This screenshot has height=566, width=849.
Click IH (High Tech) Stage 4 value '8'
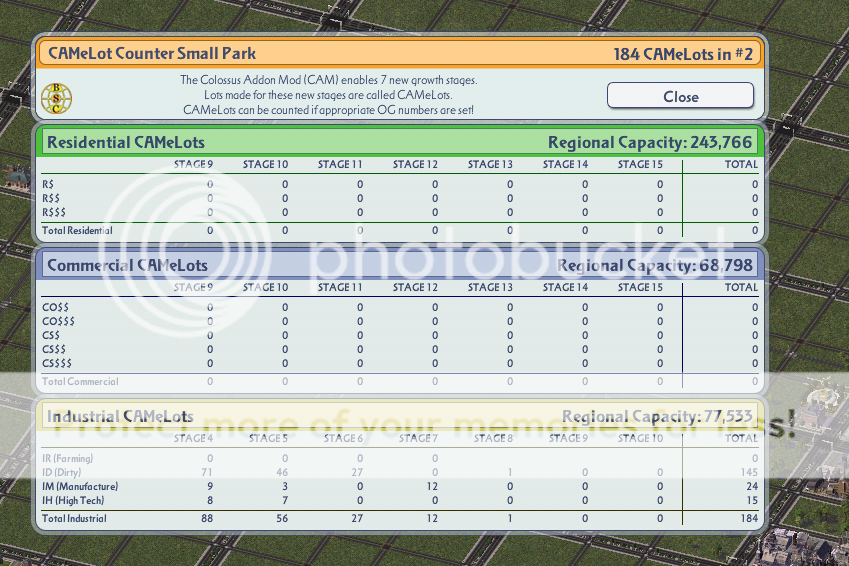tap(210, 500)
